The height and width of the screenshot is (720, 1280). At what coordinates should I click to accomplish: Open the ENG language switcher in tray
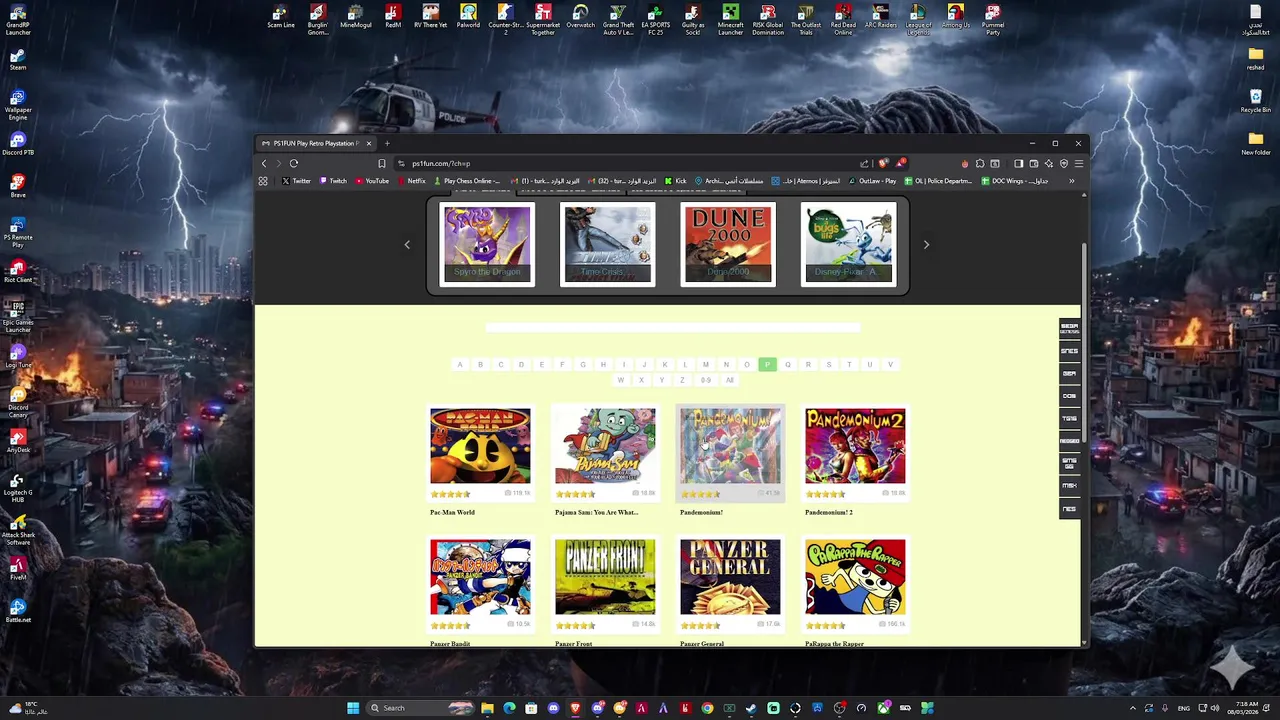tap(1184, 708)
